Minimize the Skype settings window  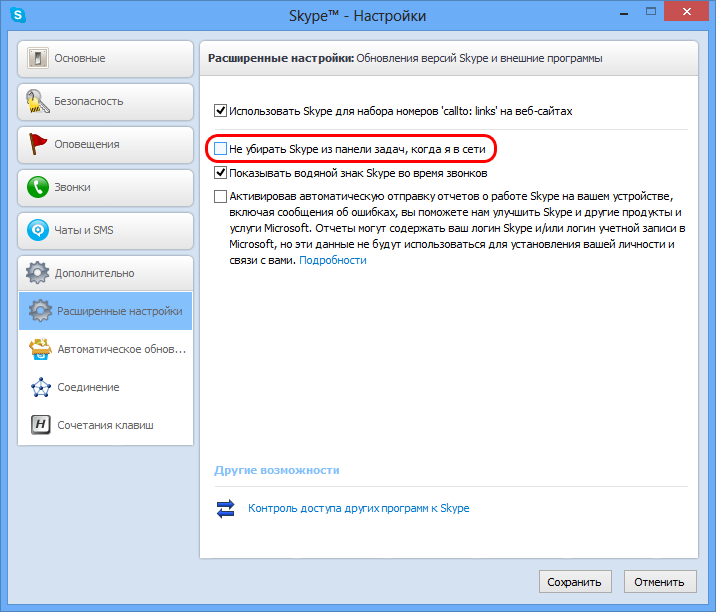point(624,14)
